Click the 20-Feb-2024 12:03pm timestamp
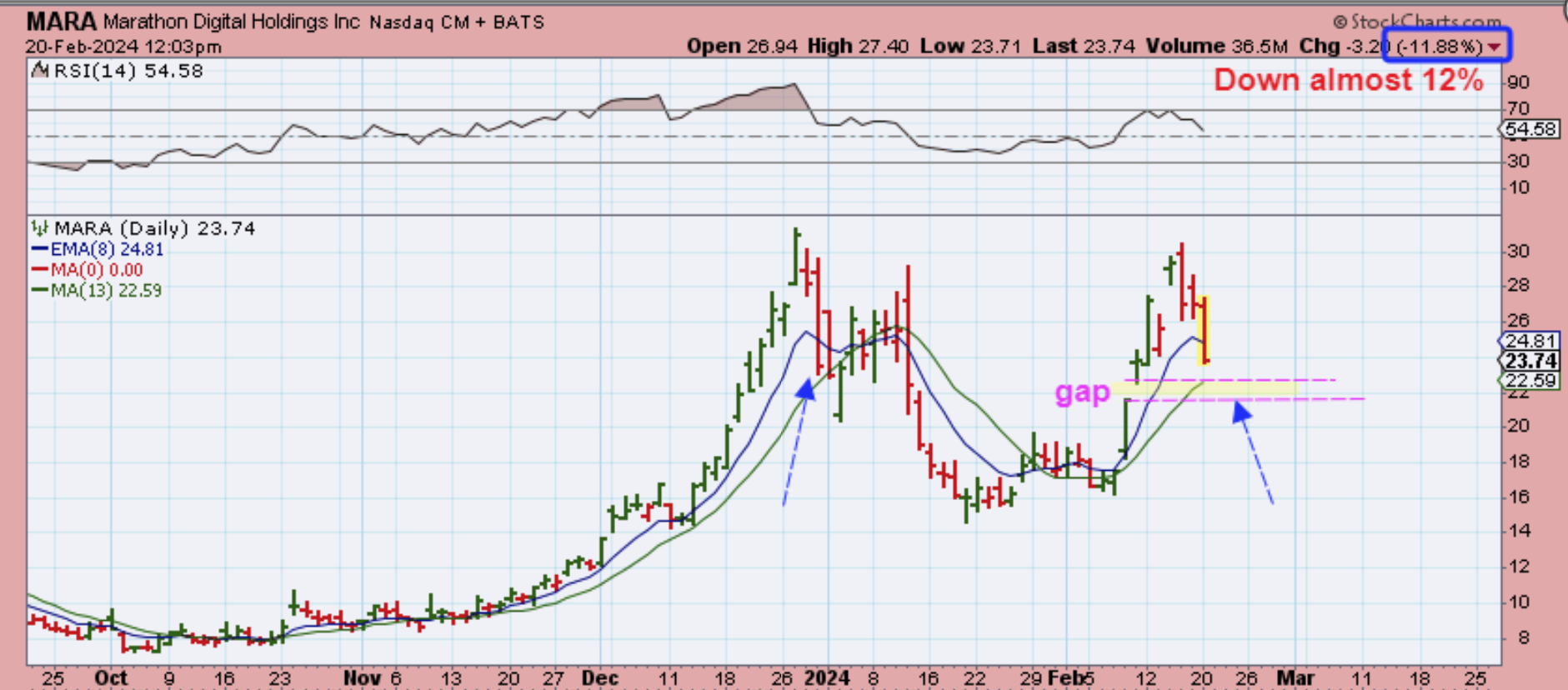This screenshot has height=690, width=1568. pos(123,47)
